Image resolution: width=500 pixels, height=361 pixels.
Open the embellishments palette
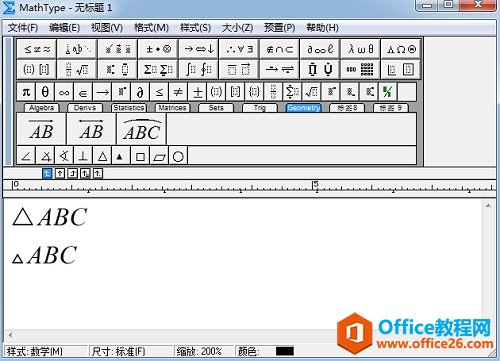coord(117,49)
